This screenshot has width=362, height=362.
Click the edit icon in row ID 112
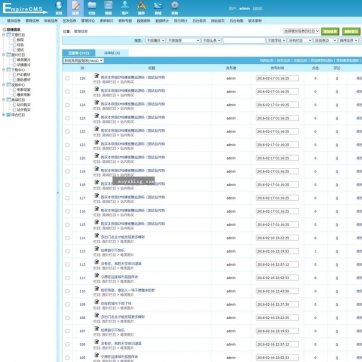96,262
